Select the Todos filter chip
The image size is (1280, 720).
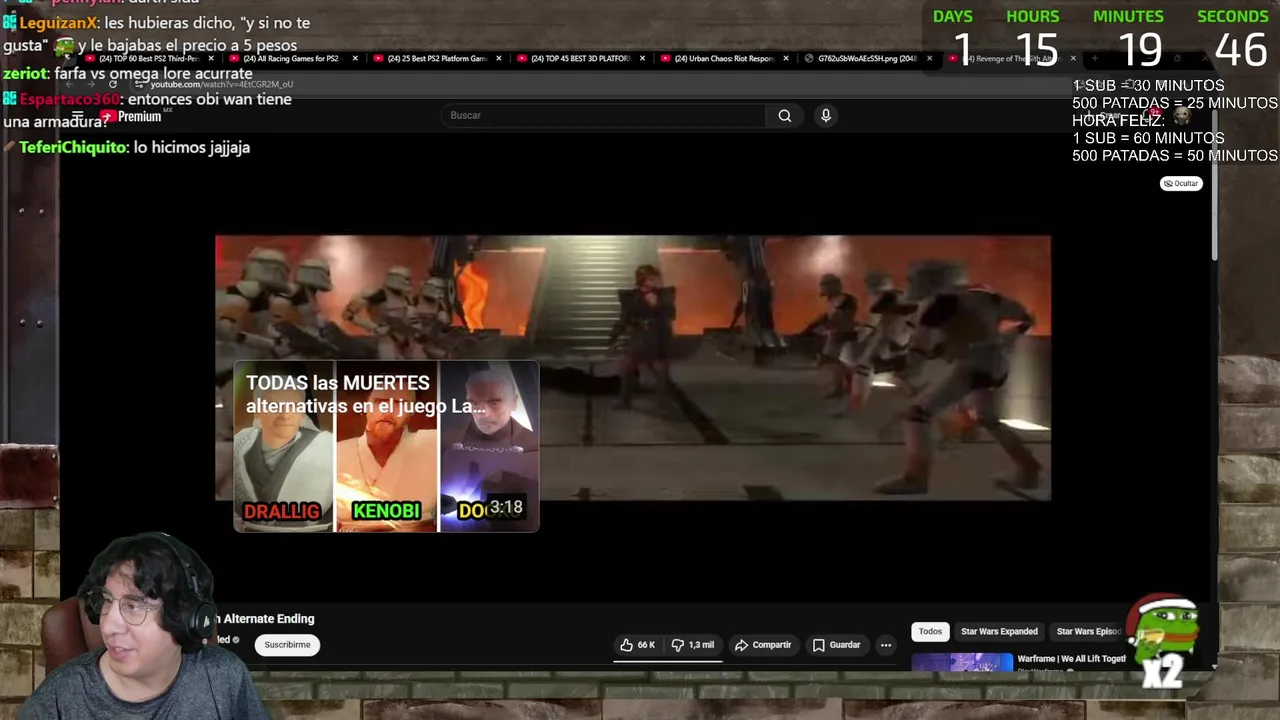tap(930, 632)
